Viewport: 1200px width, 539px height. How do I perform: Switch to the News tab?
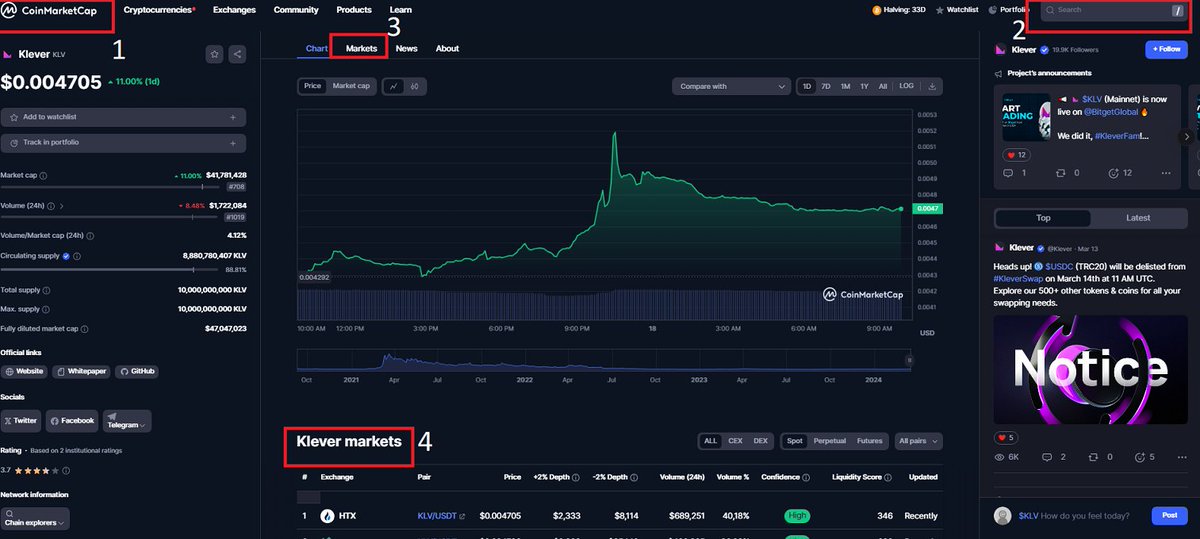[406, 48]
